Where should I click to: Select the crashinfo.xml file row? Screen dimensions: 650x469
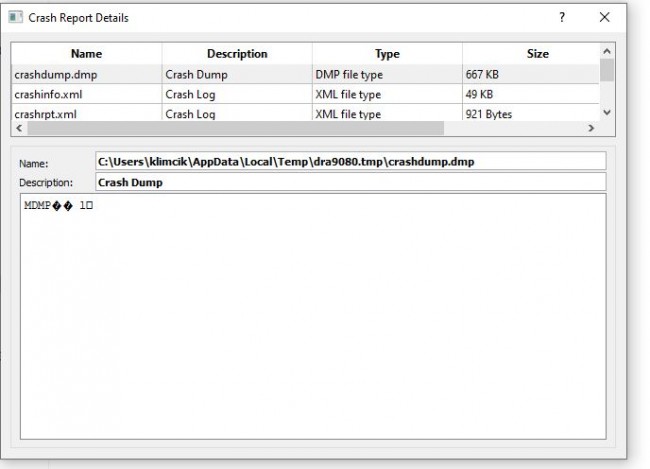306,95
